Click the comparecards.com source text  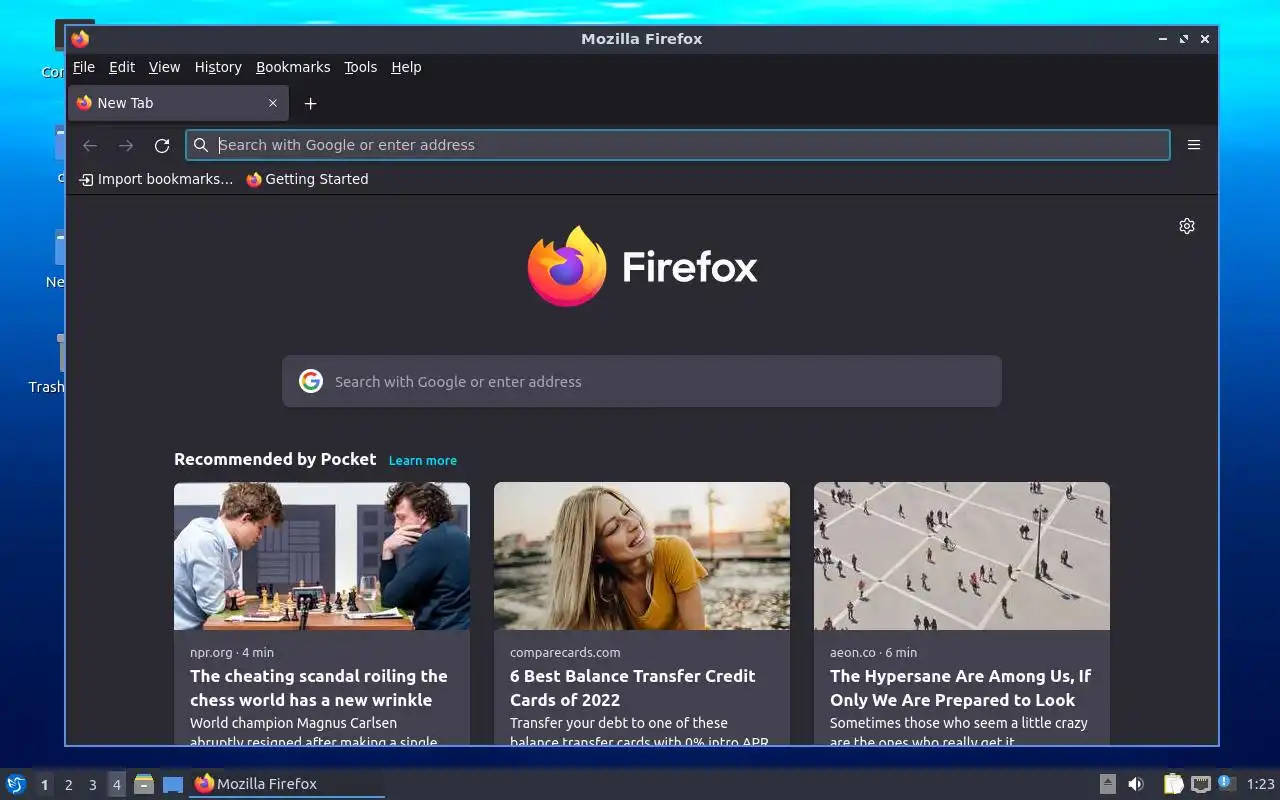coord(565,652)
